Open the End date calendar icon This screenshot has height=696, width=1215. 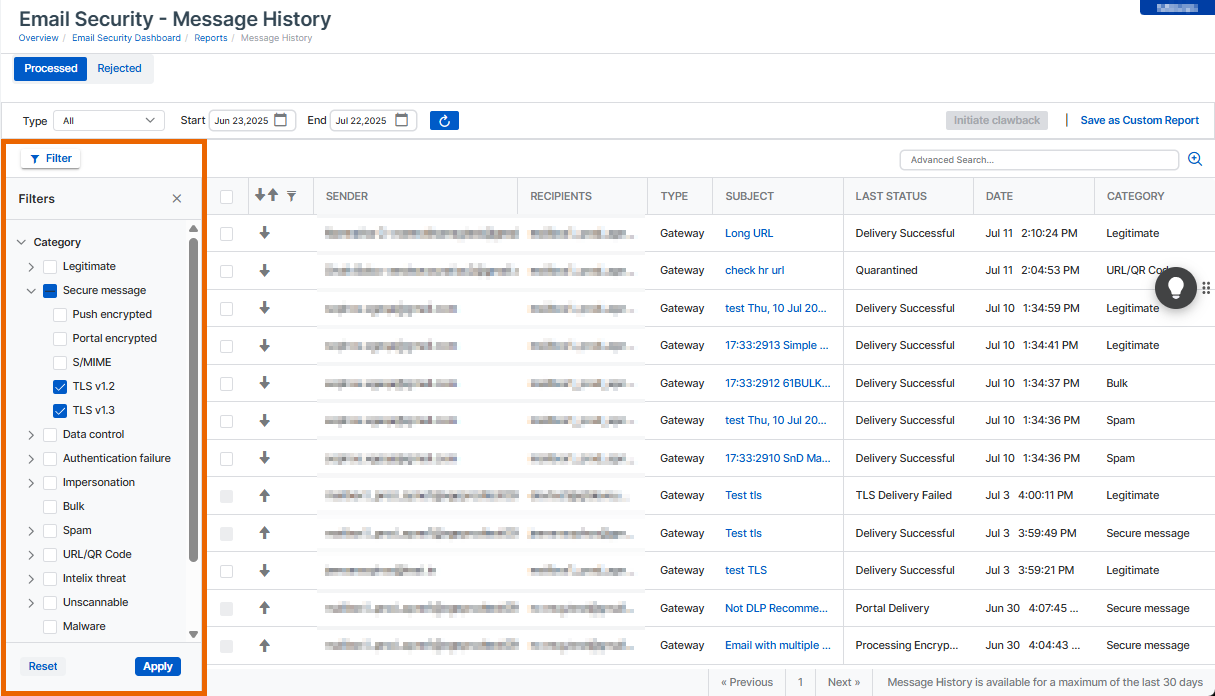pos(402,120)
